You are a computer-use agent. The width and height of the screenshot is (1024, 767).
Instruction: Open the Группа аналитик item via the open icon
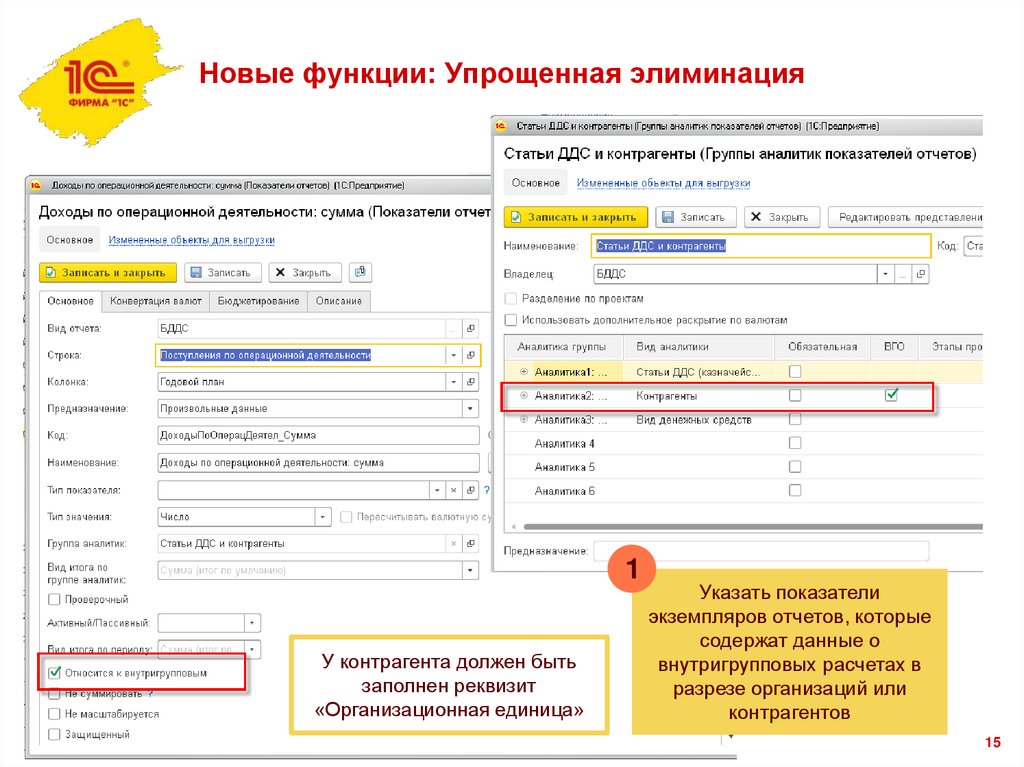tap(471, 543)
